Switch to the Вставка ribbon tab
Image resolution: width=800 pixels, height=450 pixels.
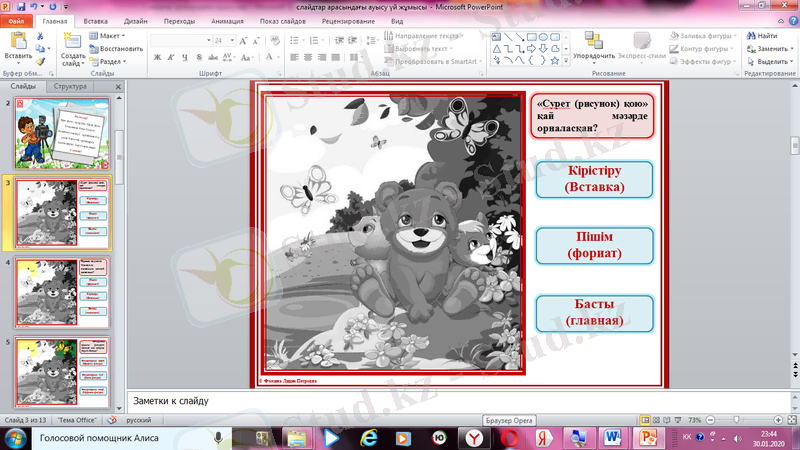coord(96,20)
